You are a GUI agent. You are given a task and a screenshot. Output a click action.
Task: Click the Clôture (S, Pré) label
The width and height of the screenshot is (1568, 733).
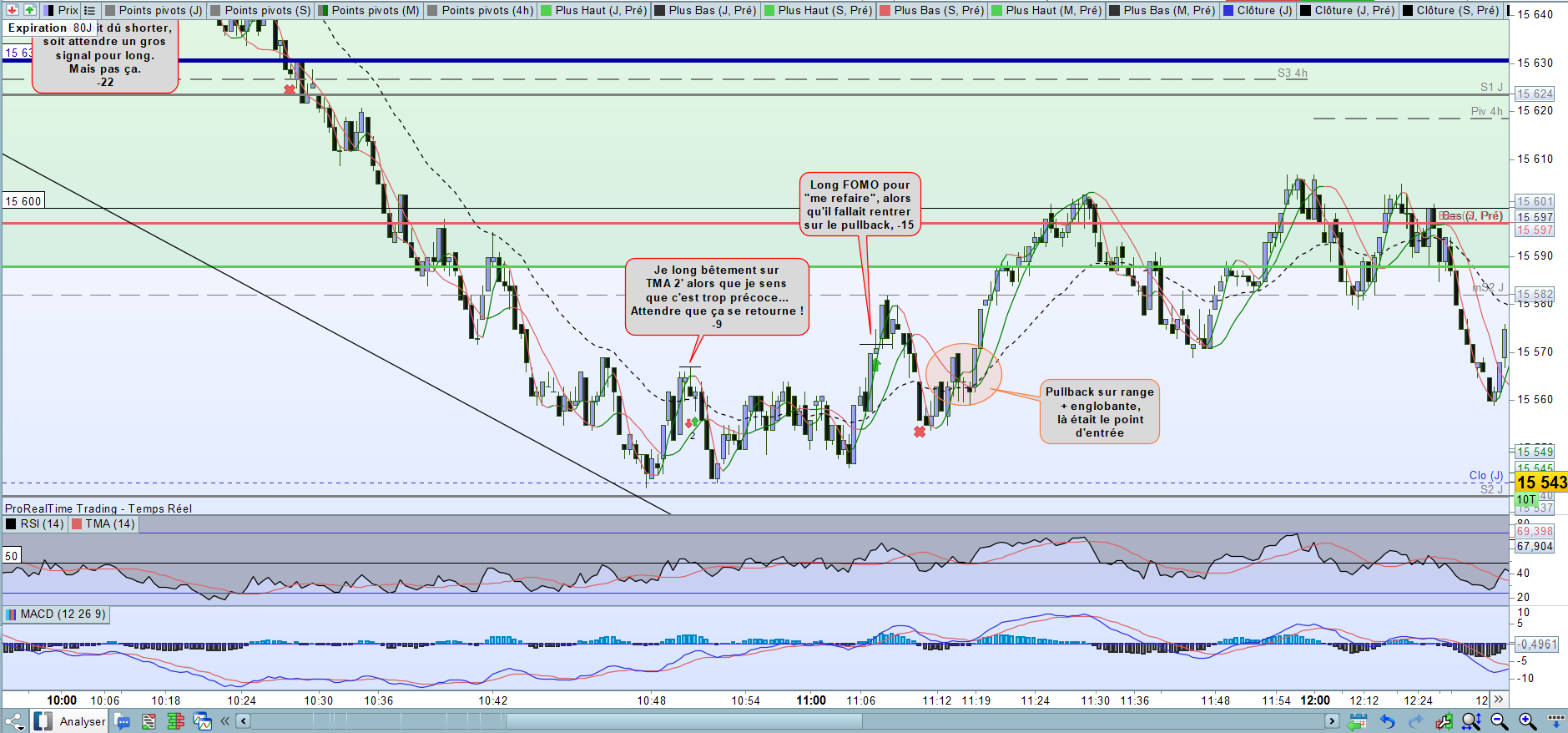point(1458,10)
